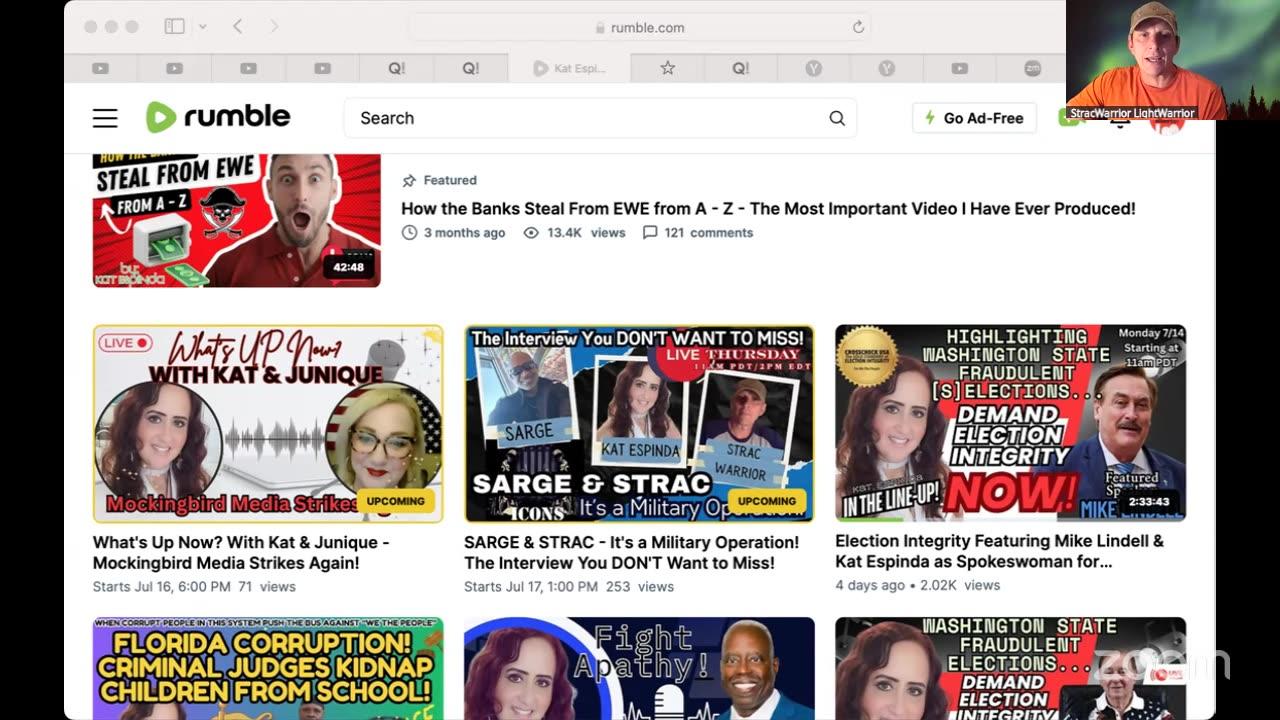Open the Florida Corruption video thumbnail
This screenshot has width=1280, height=720.
pos(268,668)
